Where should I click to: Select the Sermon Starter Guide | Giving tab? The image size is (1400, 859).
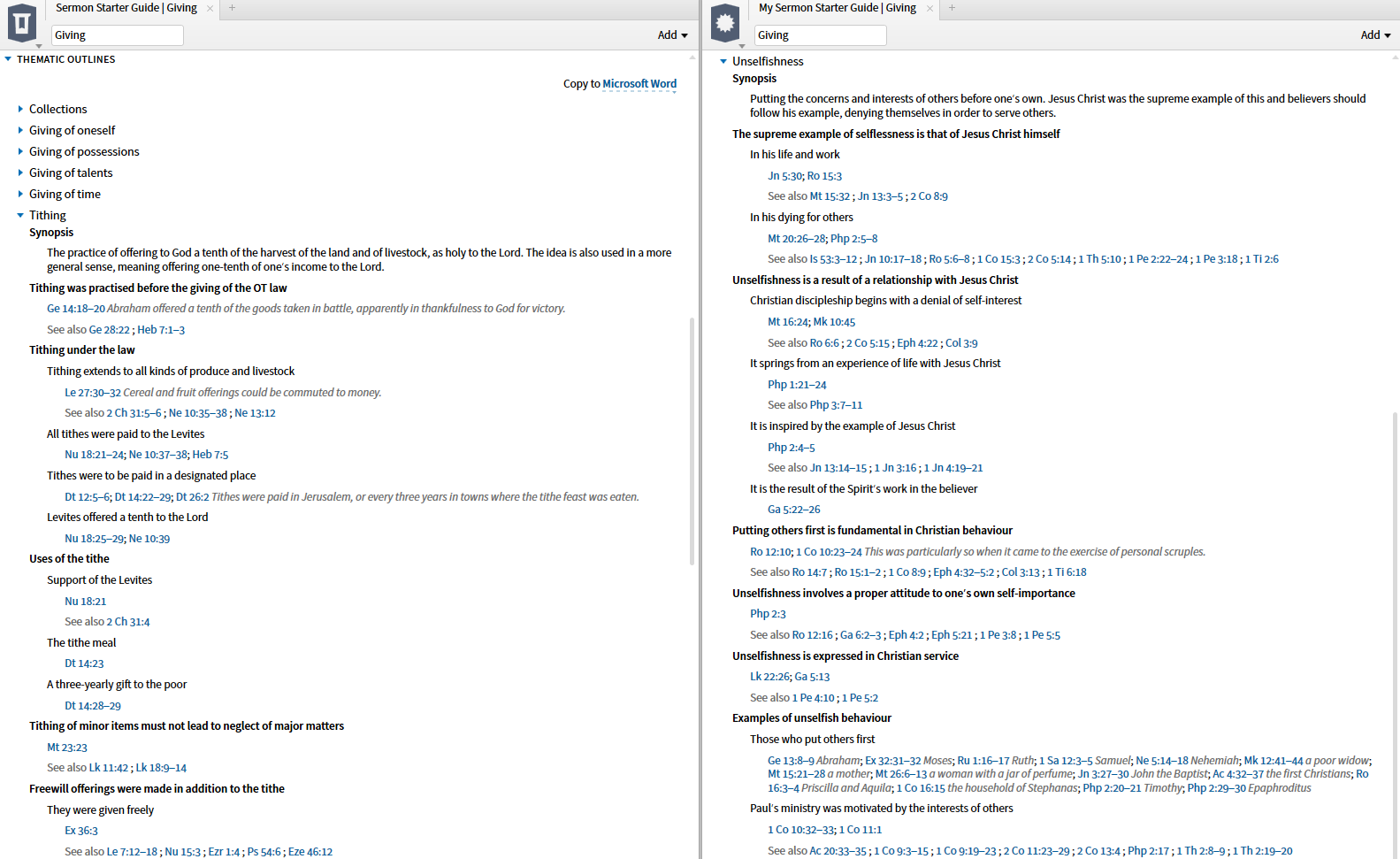(x=126, y=8)
